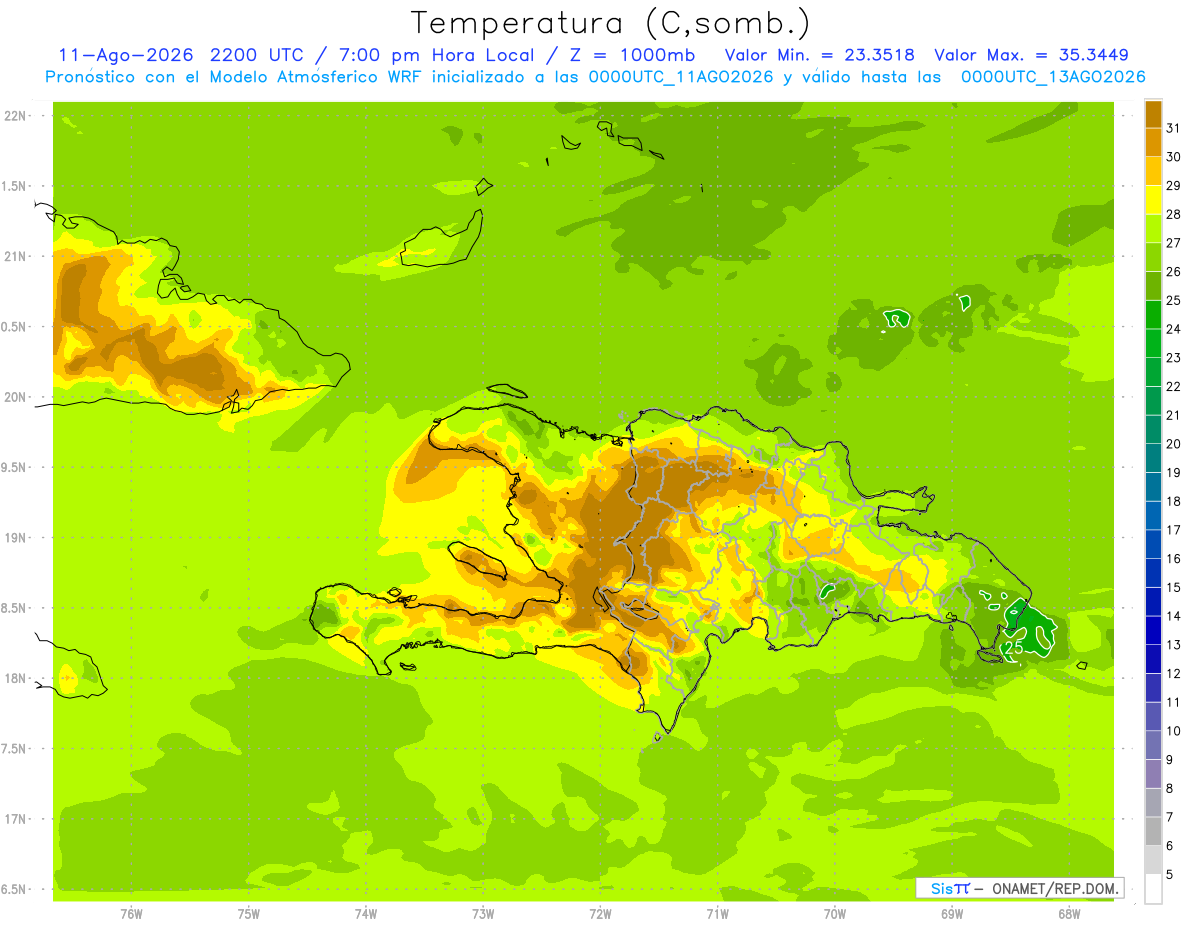Click the "2200 UTC" time text
The image size is (1200, 927).
click(x=258, y=55)
